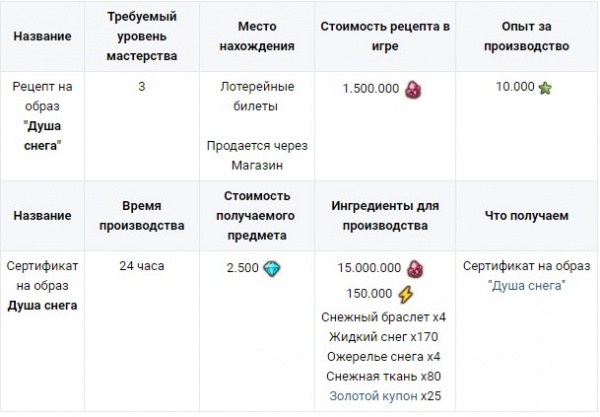Click the green star icon beside 10.000
This screenshot has width=600, height=417.
coord(545,88)
